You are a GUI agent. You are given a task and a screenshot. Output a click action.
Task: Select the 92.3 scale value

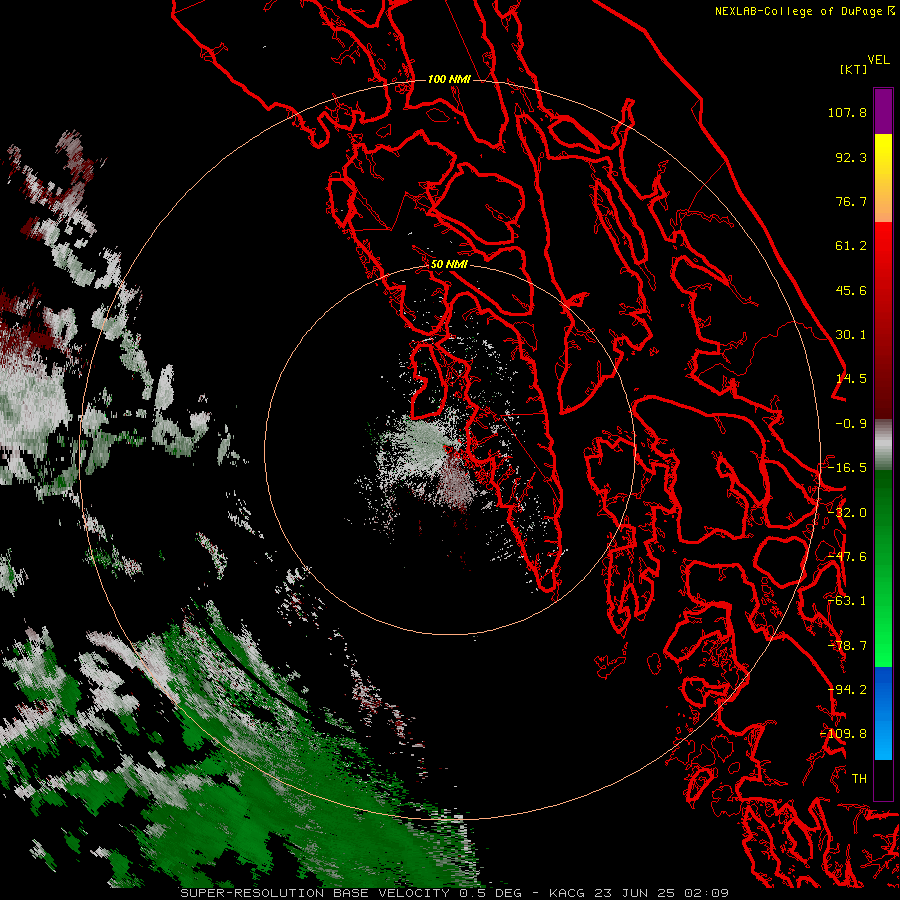(x=851, y=157)
